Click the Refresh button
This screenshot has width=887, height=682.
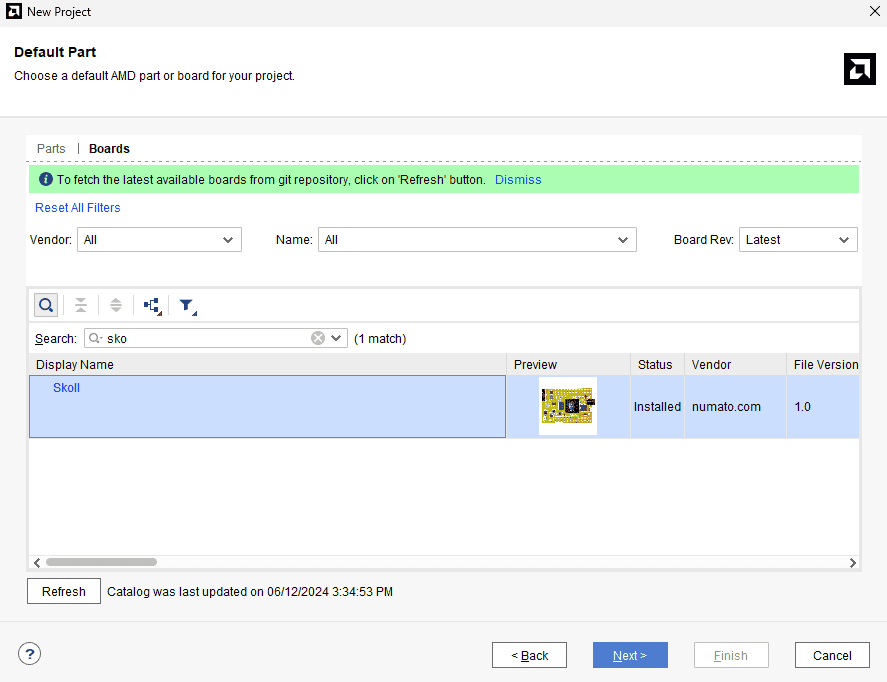click(x=64, y=591)
